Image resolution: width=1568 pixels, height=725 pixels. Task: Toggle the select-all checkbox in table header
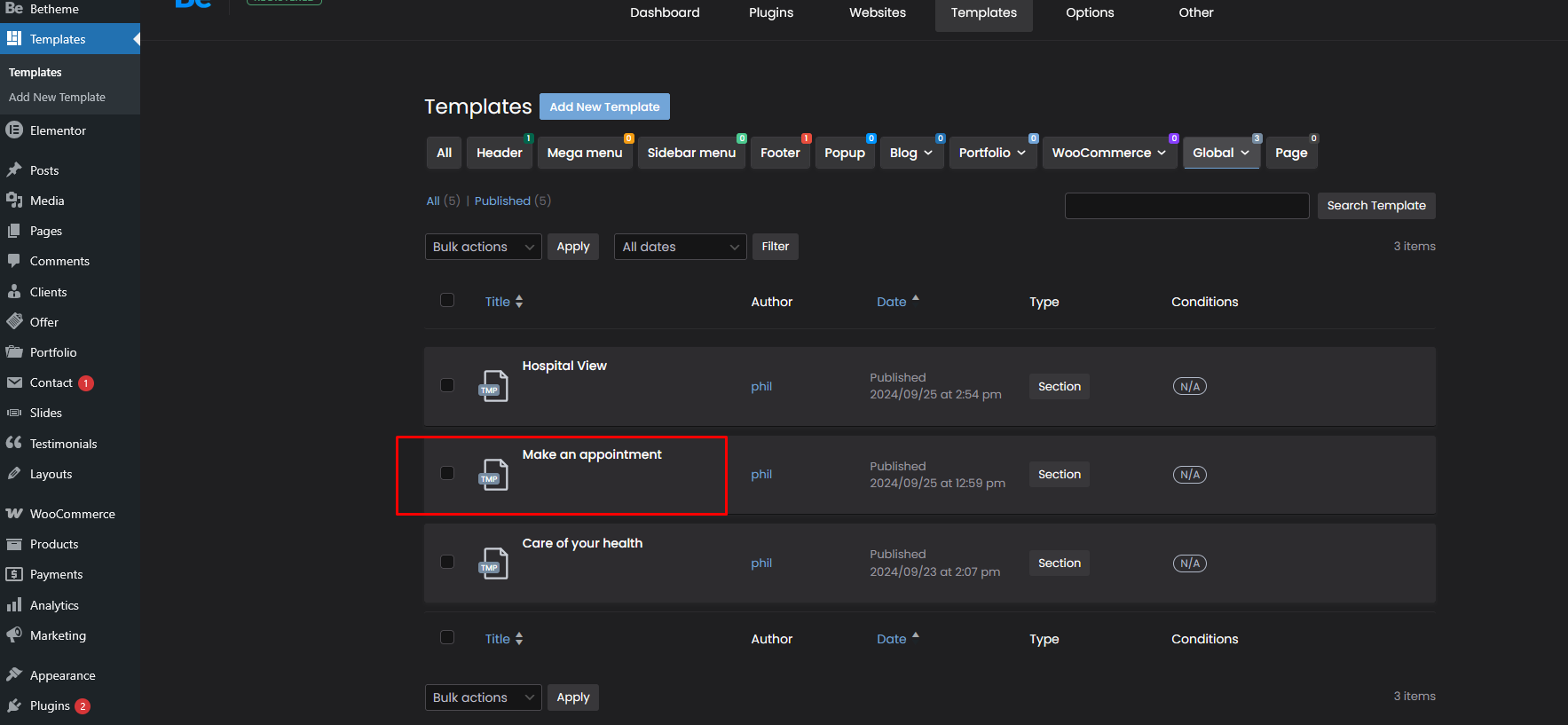click(447, 300)
